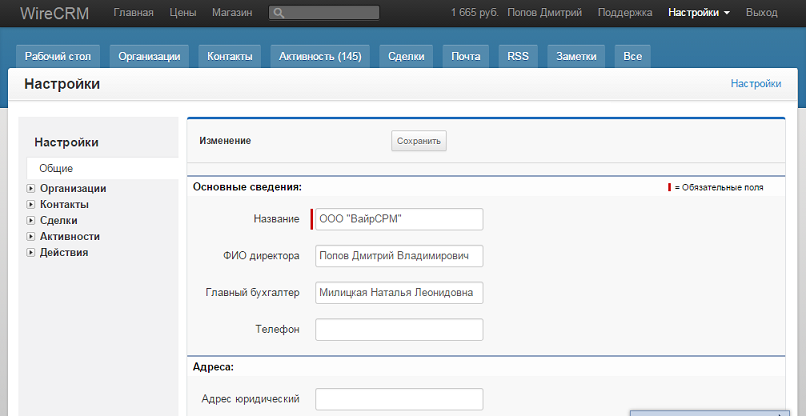Image resolution: width=806 pixels, height=416 pixels.
Task: Click the search magnifier icon
Action: [279, 13]
